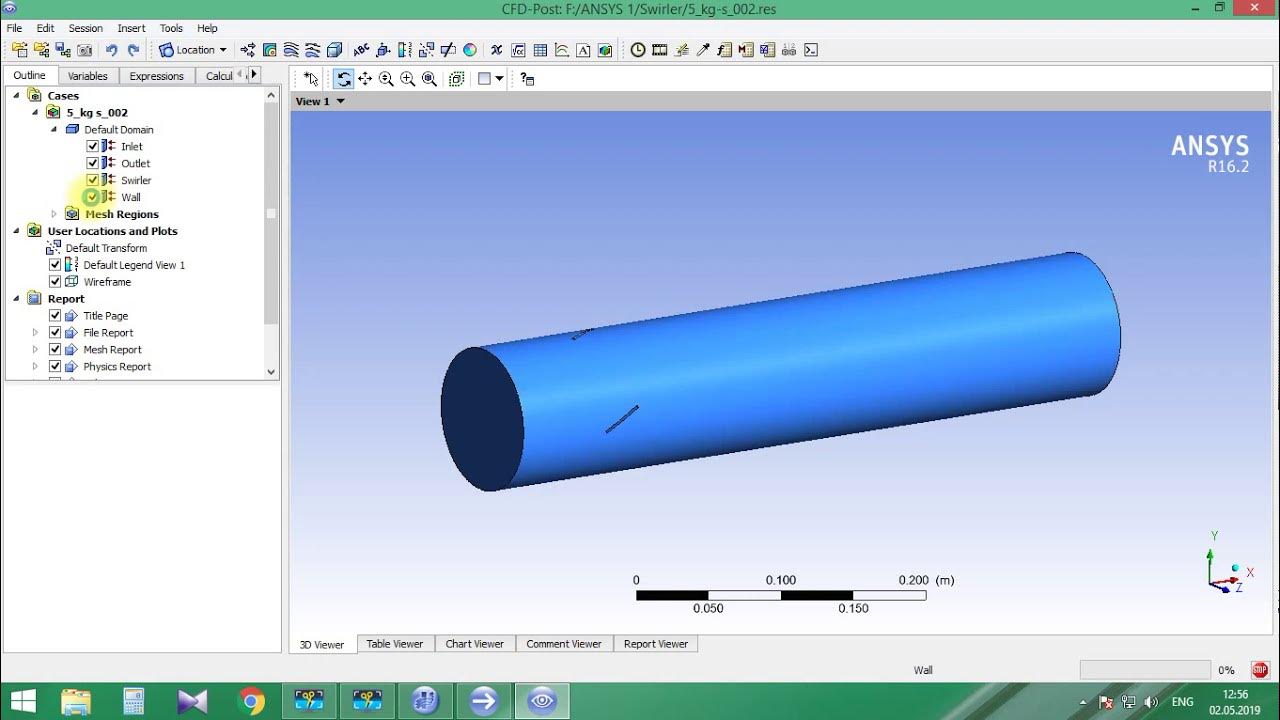Viewport: 1280px width, 720px height.
Task: Toggle the File Report checkbox
Action: pyautogui.click(x=55, y=333)
